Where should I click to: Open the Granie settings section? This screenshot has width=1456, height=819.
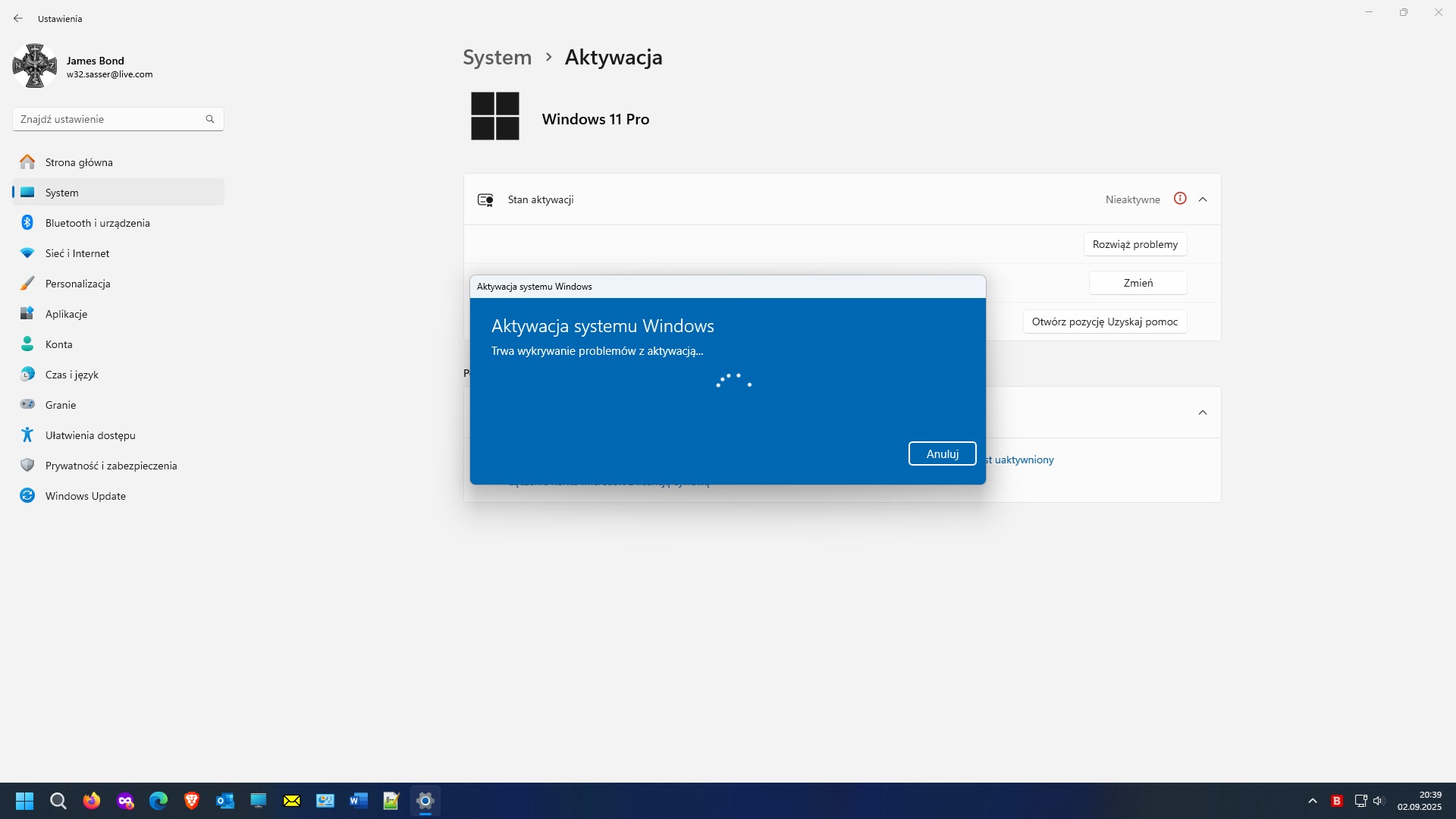118,405
